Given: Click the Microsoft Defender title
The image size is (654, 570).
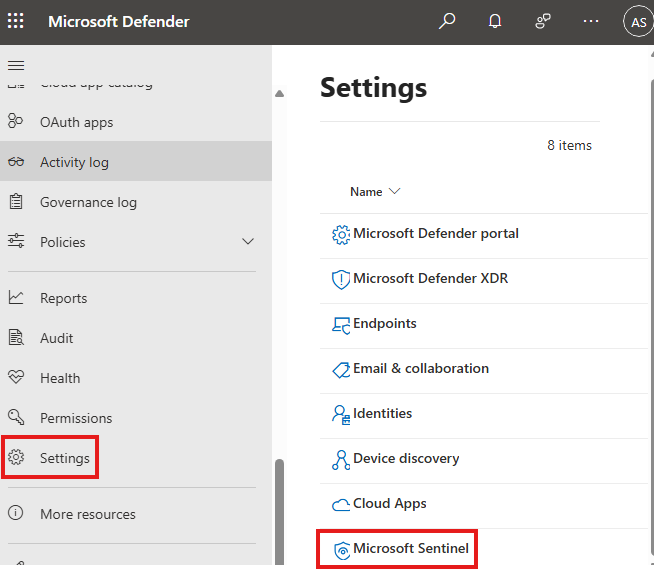Looking at the screenshot, I should pyautogui.click(x=118, y=22).
